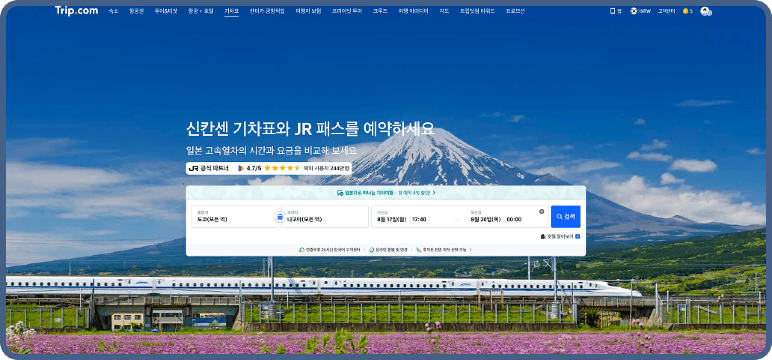Viewport: 772px width, 360px height.
Task: Click the 24-hour Korean customer service icon
Action: click(x=302, y=250)
